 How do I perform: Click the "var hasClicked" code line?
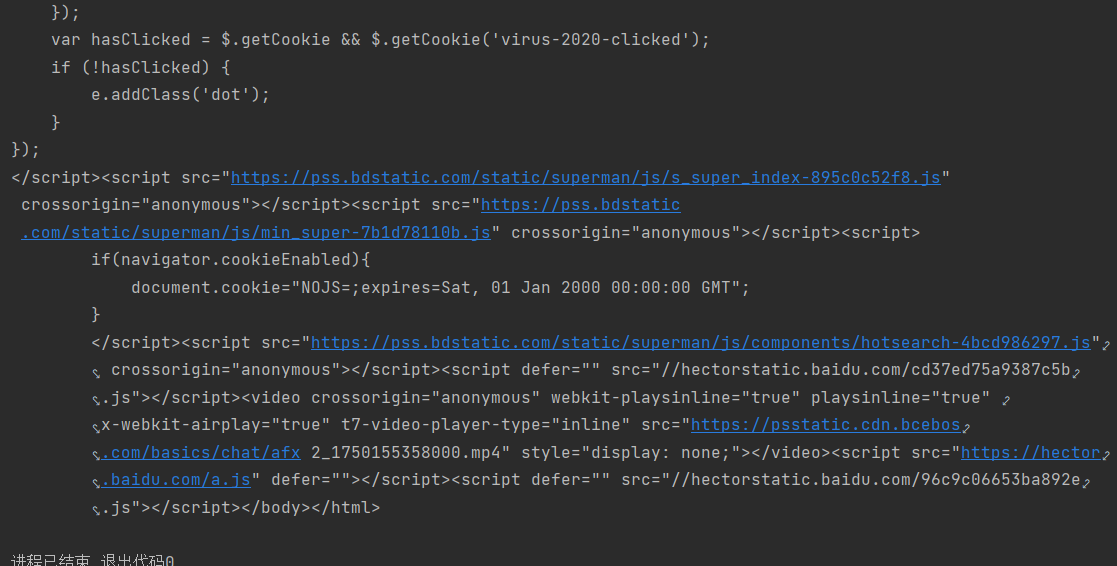coord(380,40)
